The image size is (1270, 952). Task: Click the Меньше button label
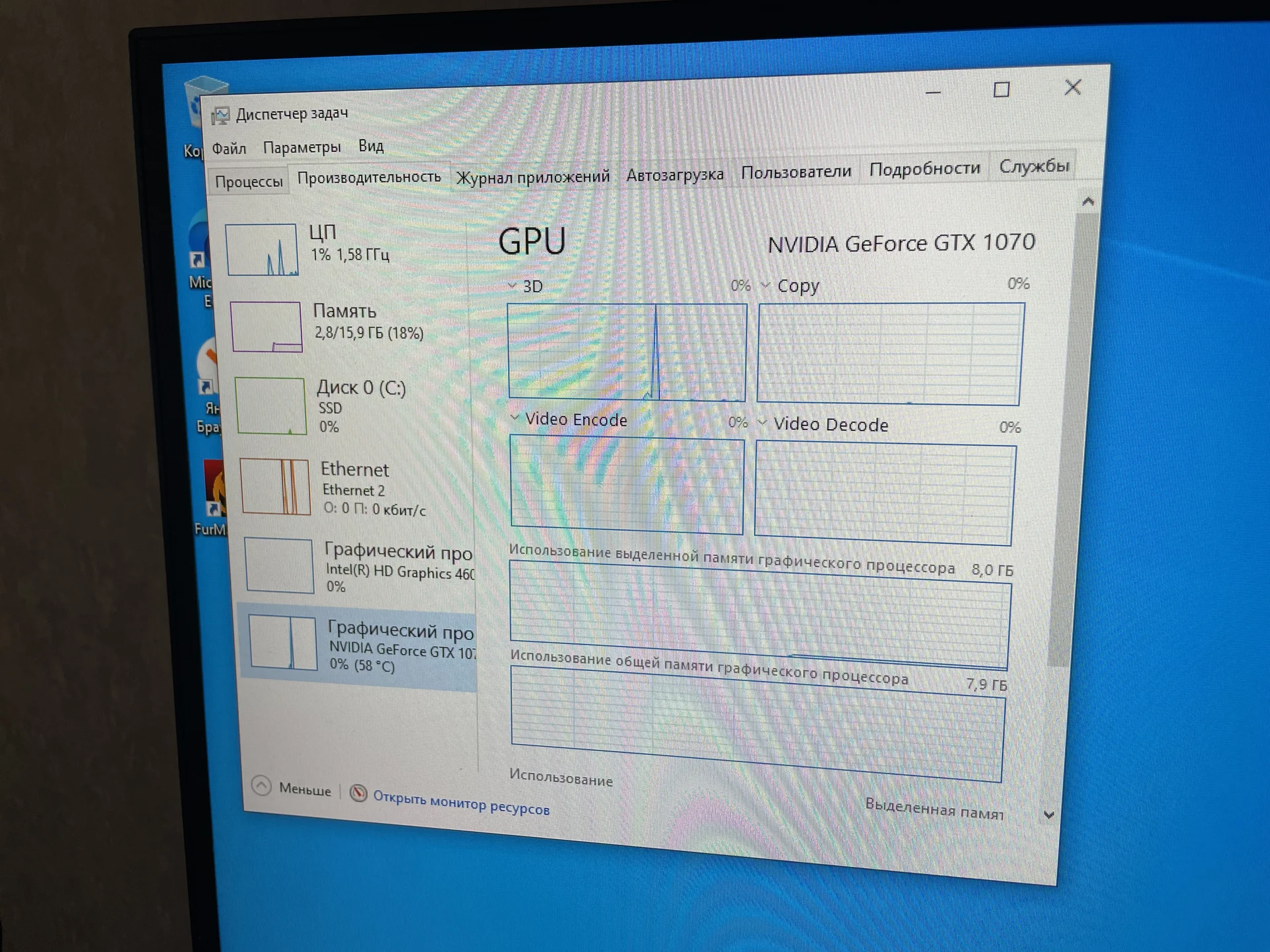[x=305, y=789]
